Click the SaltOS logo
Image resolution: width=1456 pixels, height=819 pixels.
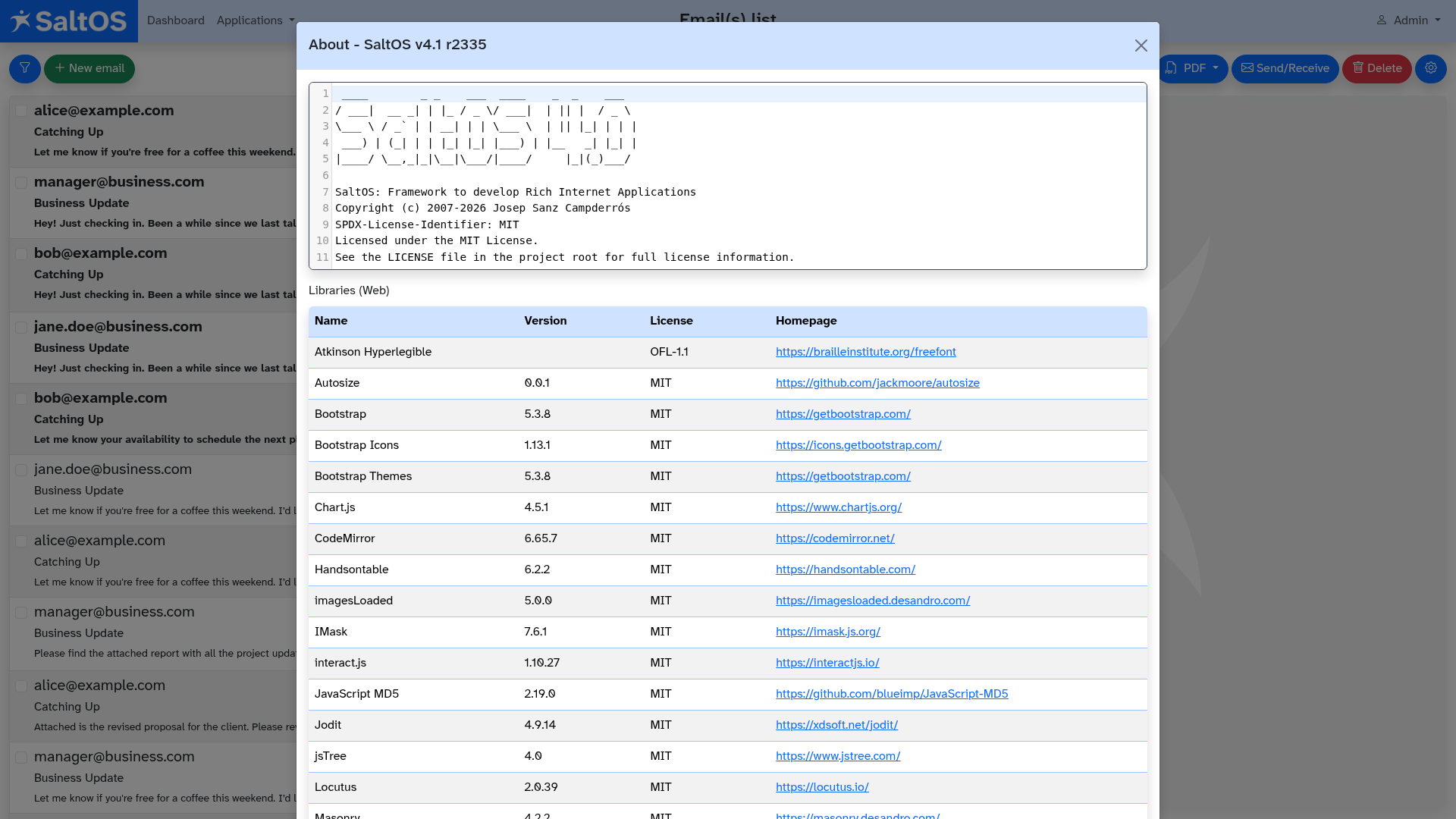pyautogui.click(x=69, y=20)
